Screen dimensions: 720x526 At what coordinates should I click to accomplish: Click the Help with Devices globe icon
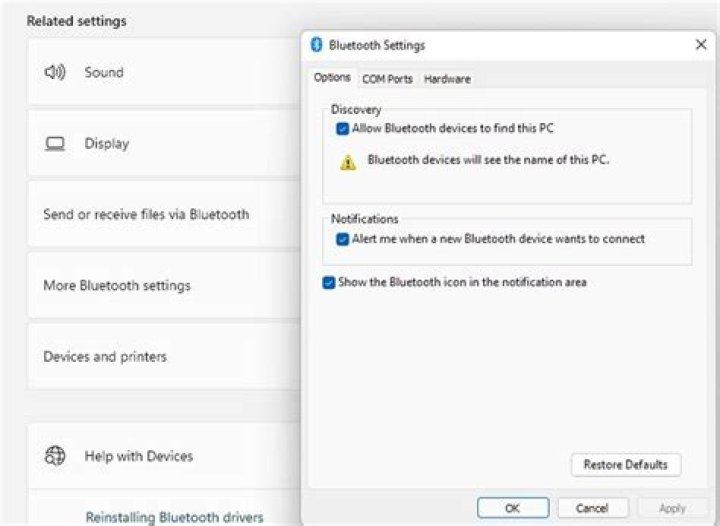[x=55, y=456]
